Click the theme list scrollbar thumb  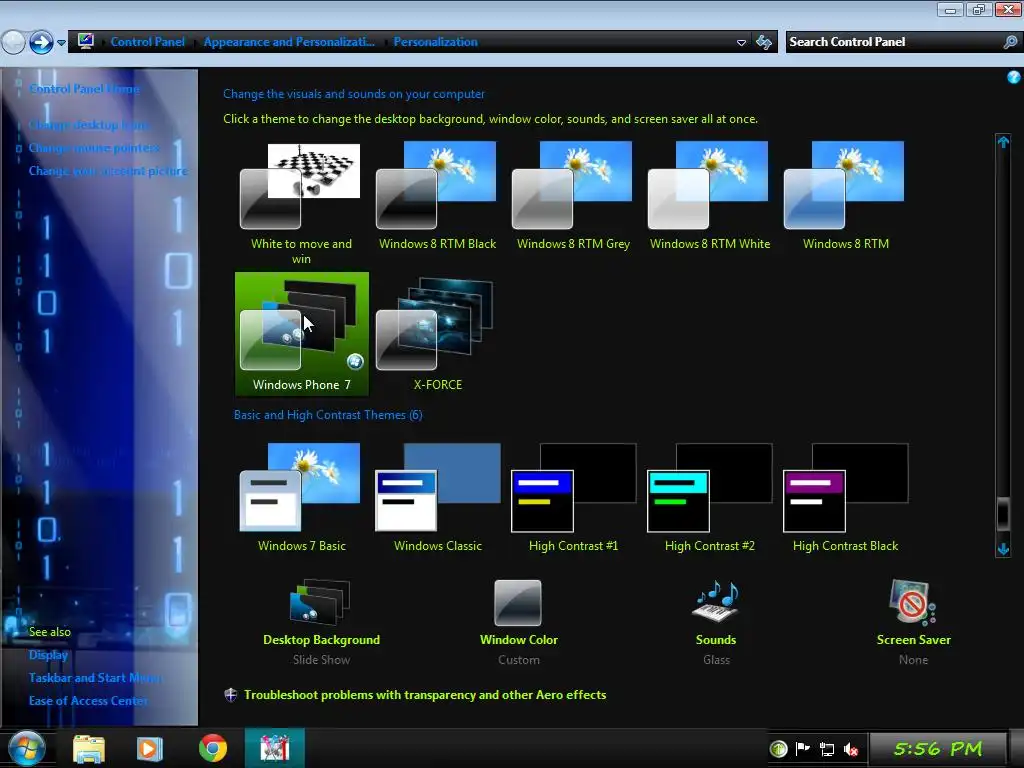[1003, 513]
